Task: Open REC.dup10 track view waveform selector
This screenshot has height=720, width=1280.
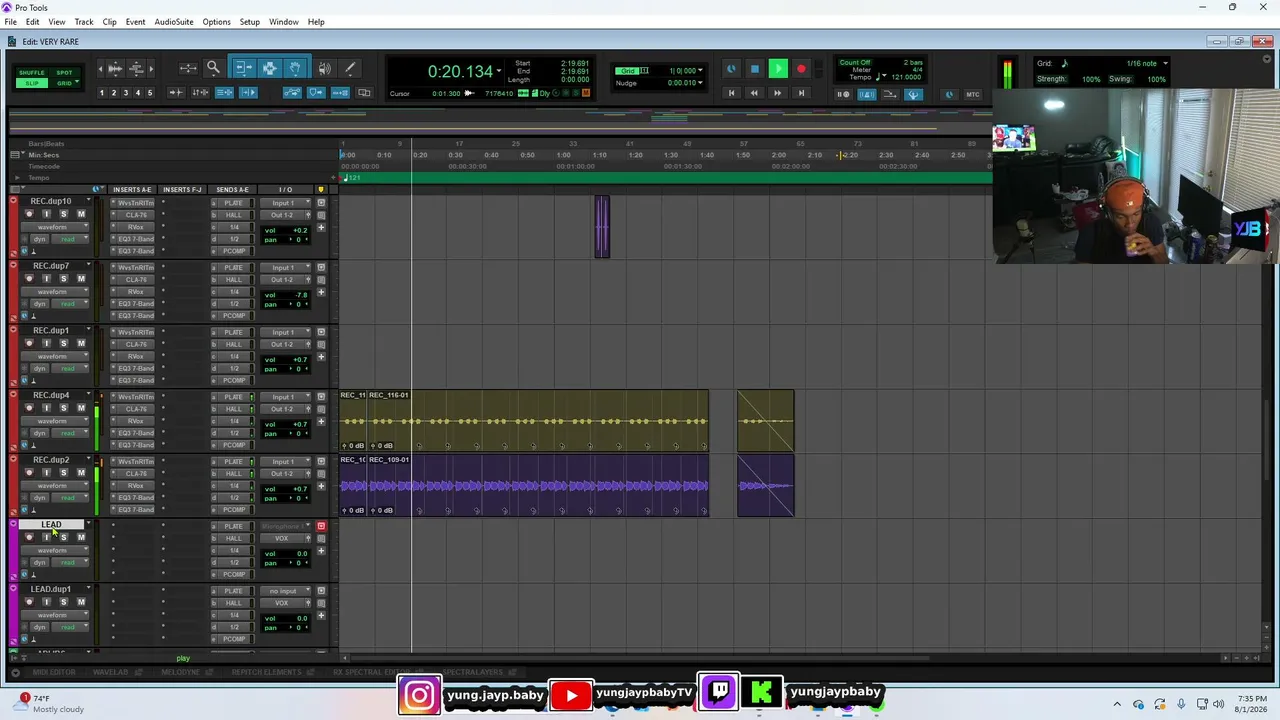Action: coord(57,227)
